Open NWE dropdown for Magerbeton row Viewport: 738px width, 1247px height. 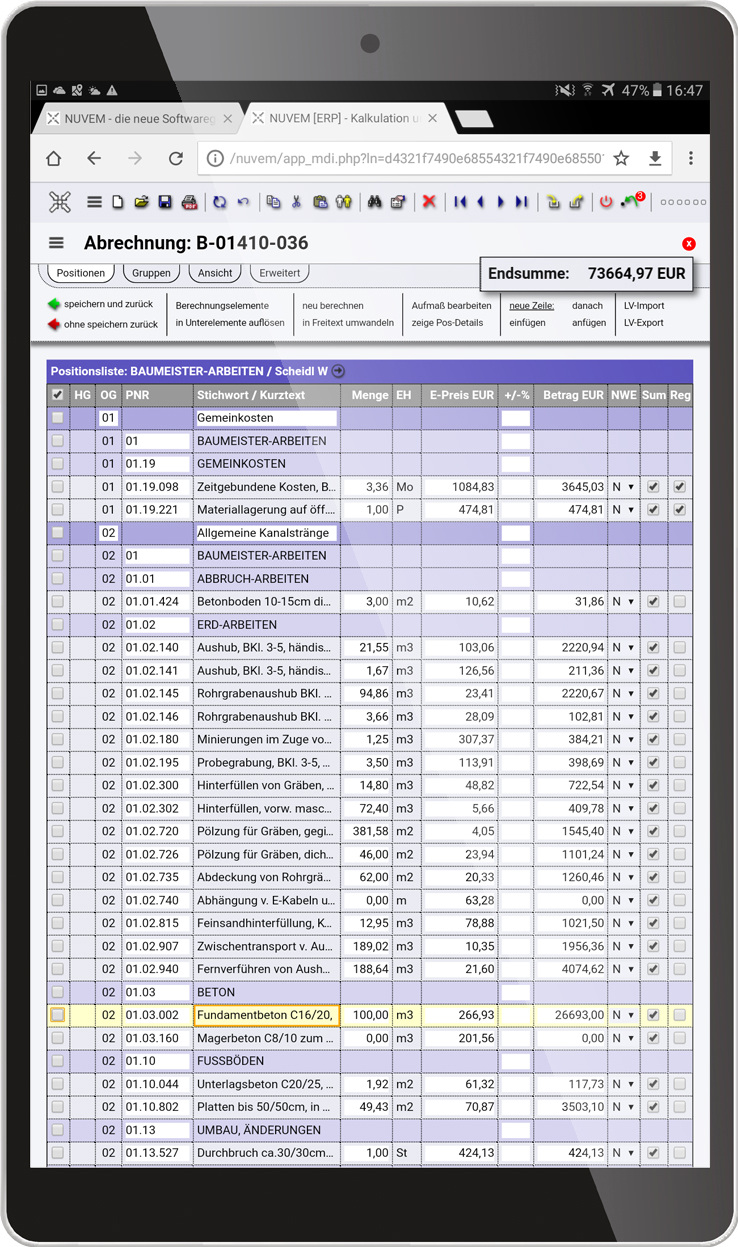pyautogui.click(x=623, y=1038)
